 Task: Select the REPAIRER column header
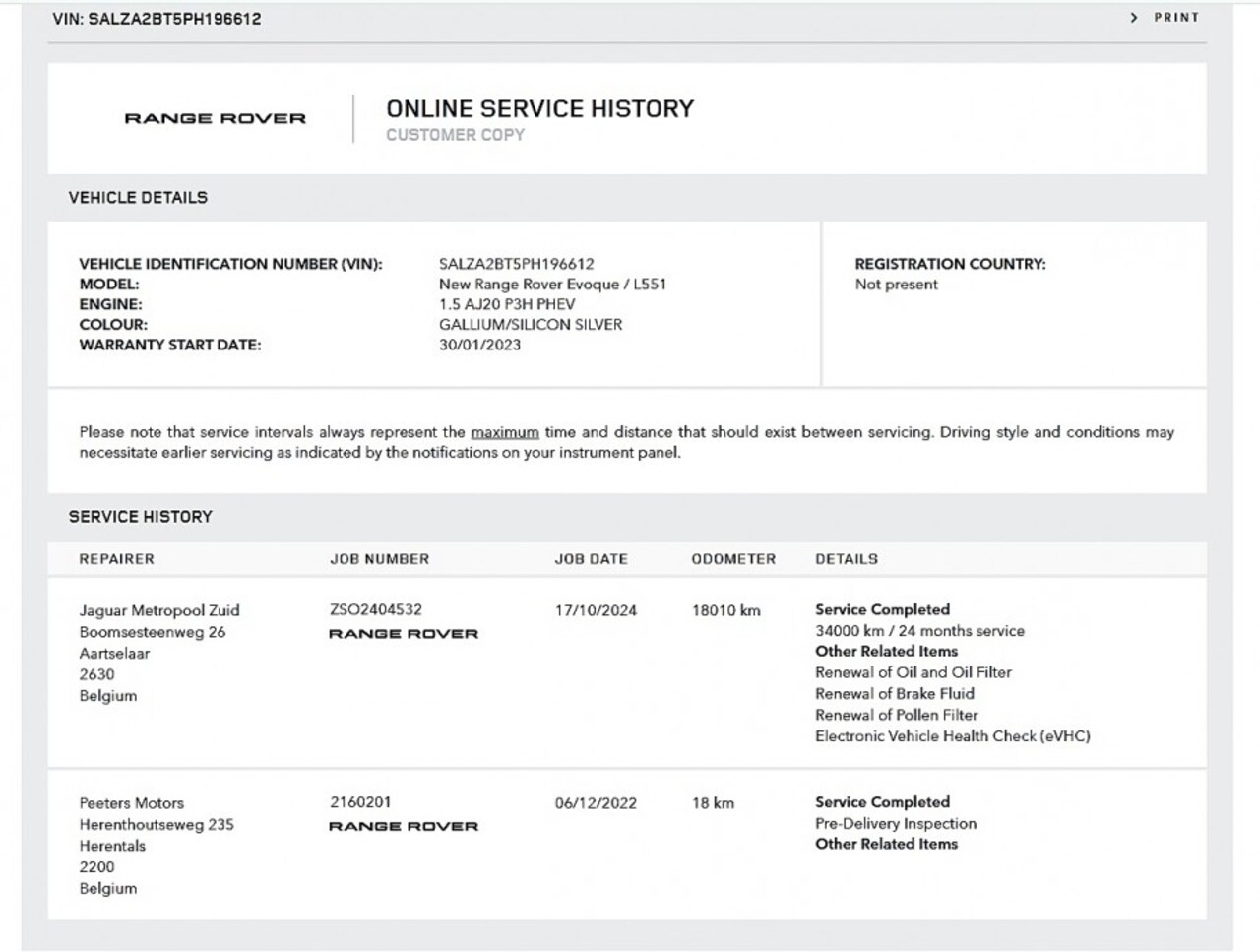tap(116, 559)
